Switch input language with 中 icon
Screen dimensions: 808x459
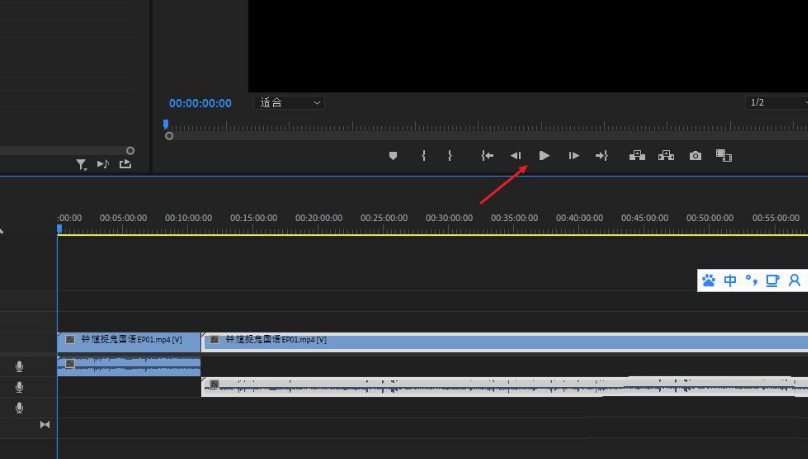(x=730, y=280)
